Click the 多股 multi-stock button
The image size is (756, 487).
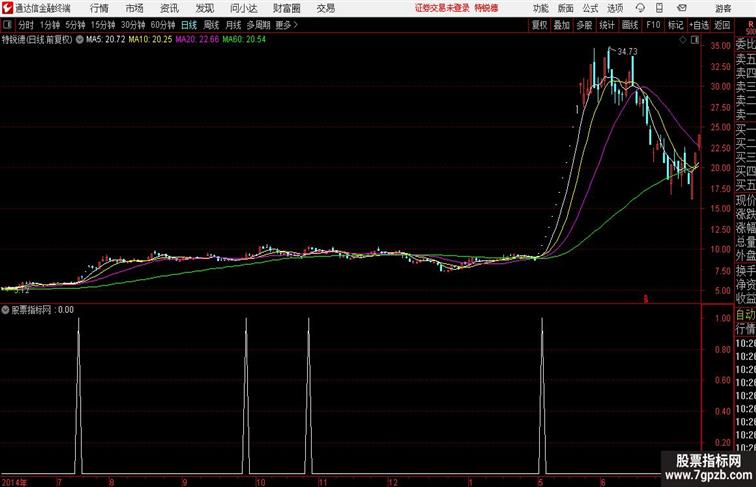click(584, 25)
